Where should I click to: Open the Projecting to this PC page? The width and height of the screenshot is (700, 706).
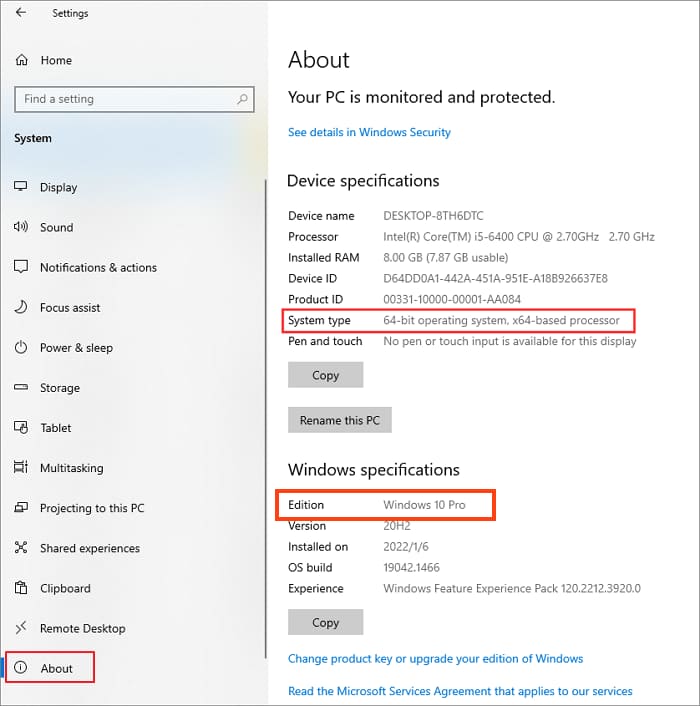[91, 508]
